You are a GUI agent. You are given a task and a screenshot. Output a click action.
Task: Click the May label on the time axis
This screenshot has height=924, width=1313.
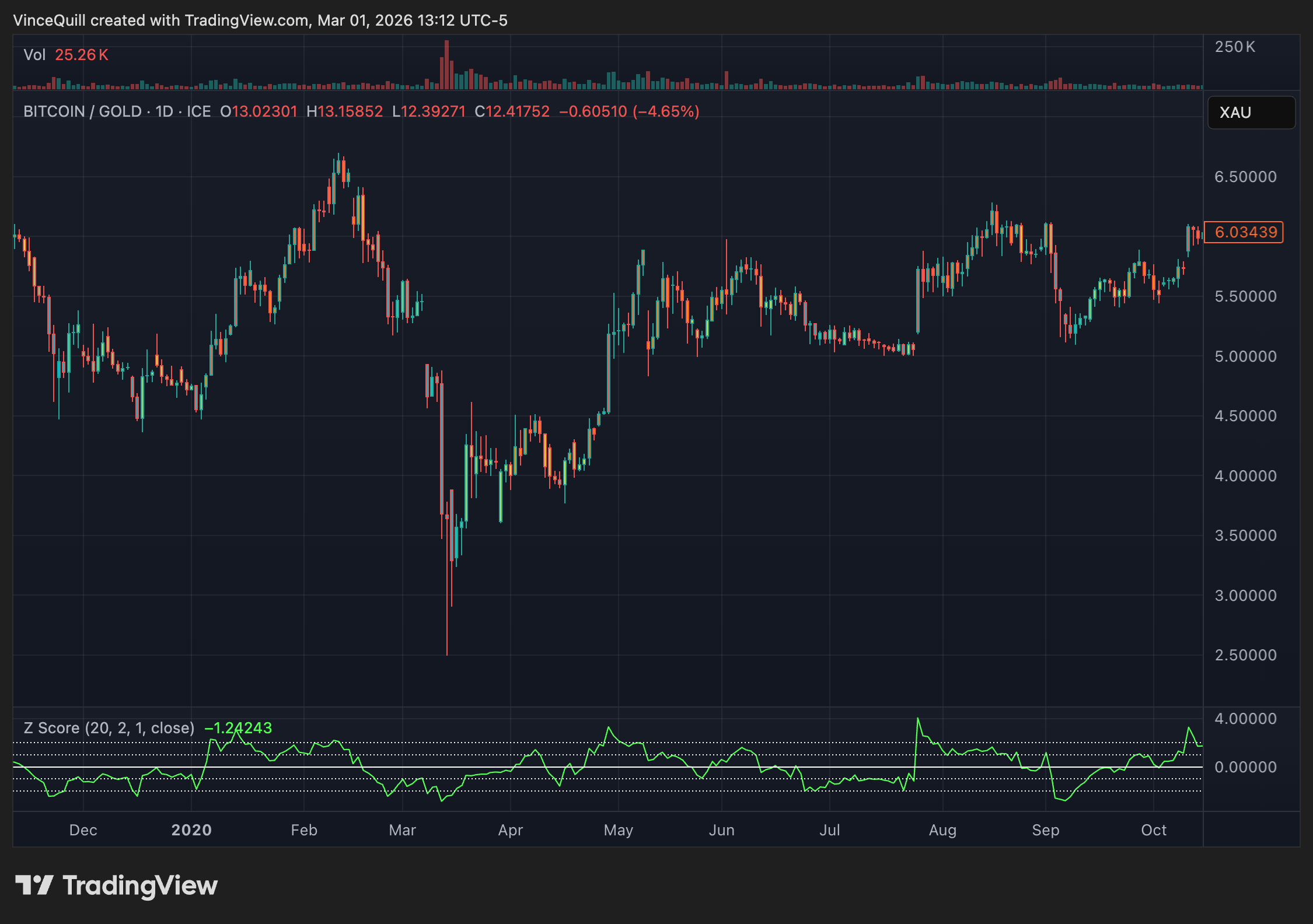(x=619, y=829)
